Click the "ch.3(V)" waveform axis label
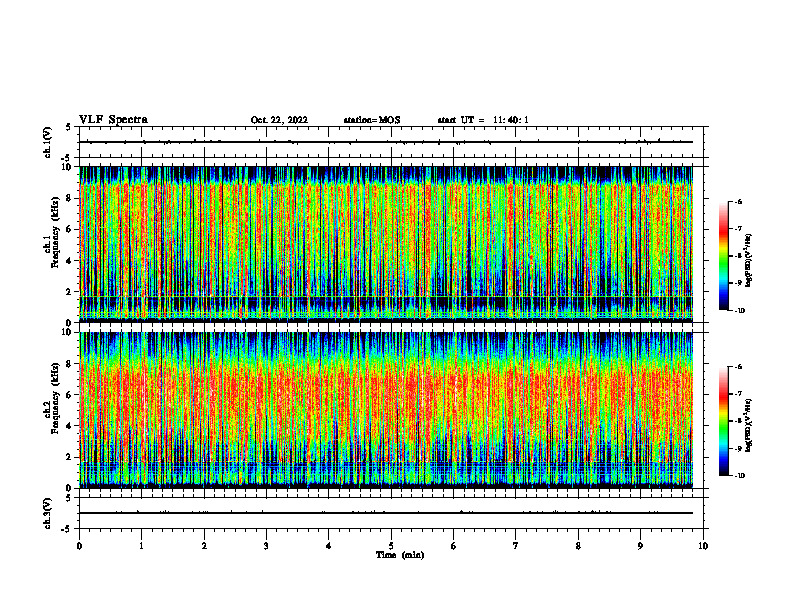This screenshot has height=612, width=792. coord(47,513)
